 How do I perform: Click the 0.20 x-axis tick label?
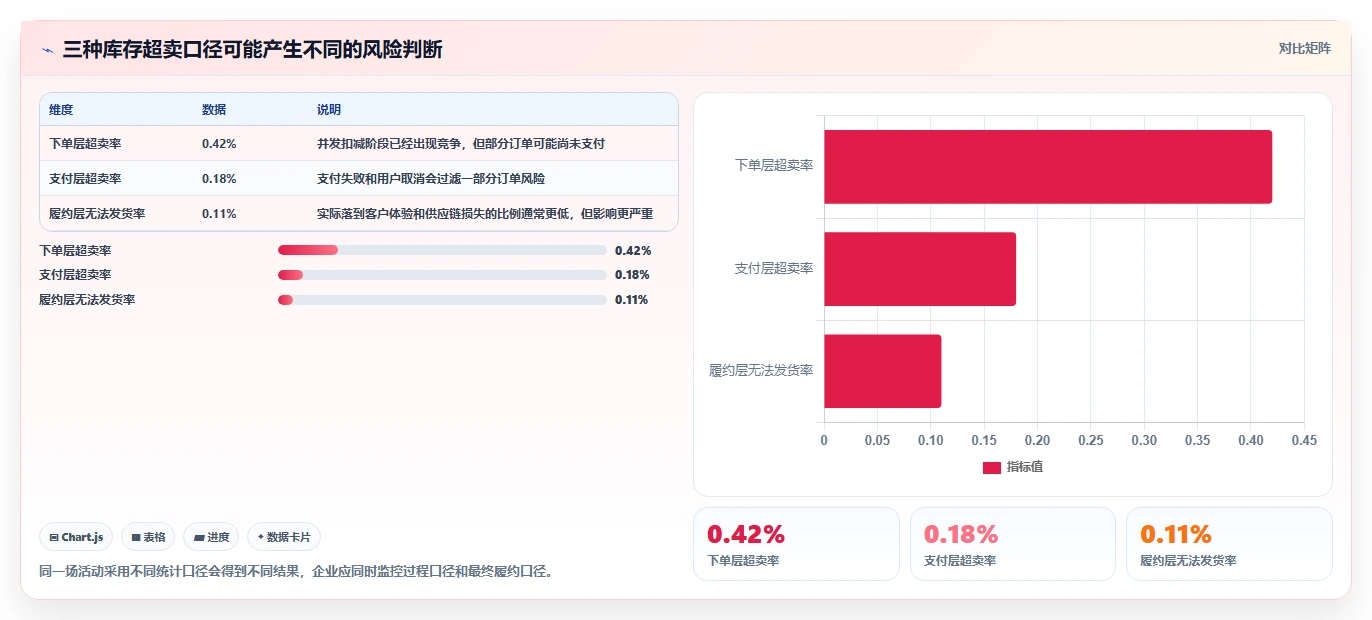1037,440
